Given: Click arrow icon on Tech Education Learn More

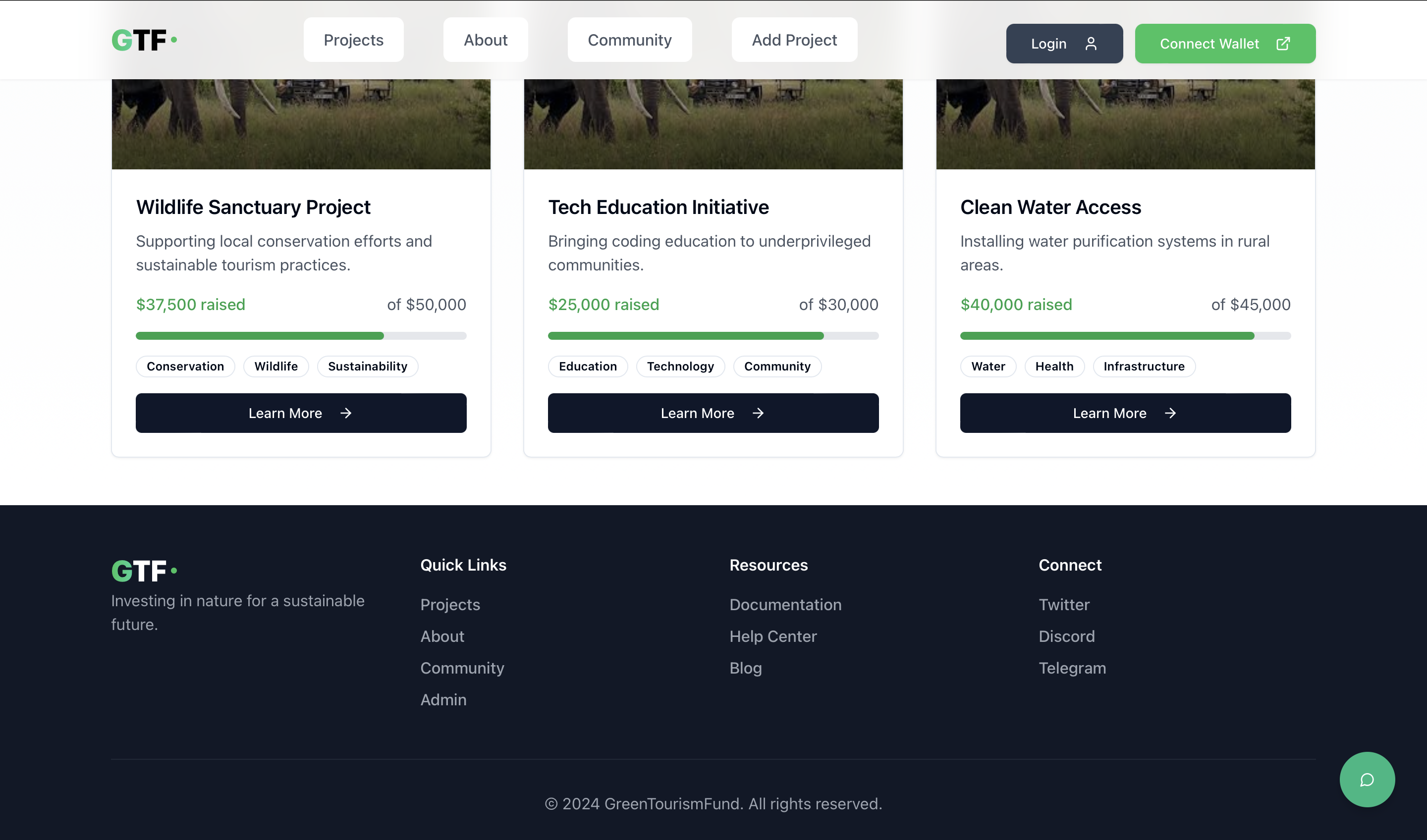Looking at the screenshot, I should click(x=758, y=413).
